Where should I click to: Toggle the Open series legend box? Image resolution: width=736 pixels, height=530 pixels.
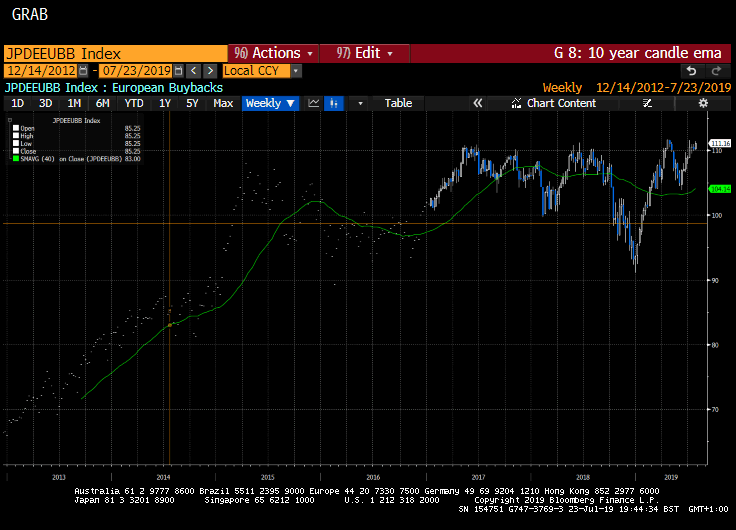15,128
